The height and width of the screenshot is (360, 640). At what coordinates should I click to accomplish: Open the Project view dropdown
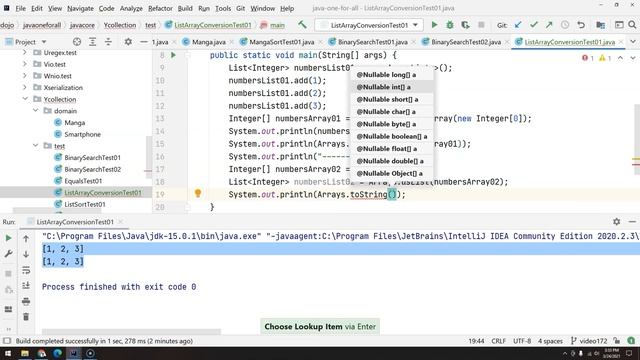(44, 42)
